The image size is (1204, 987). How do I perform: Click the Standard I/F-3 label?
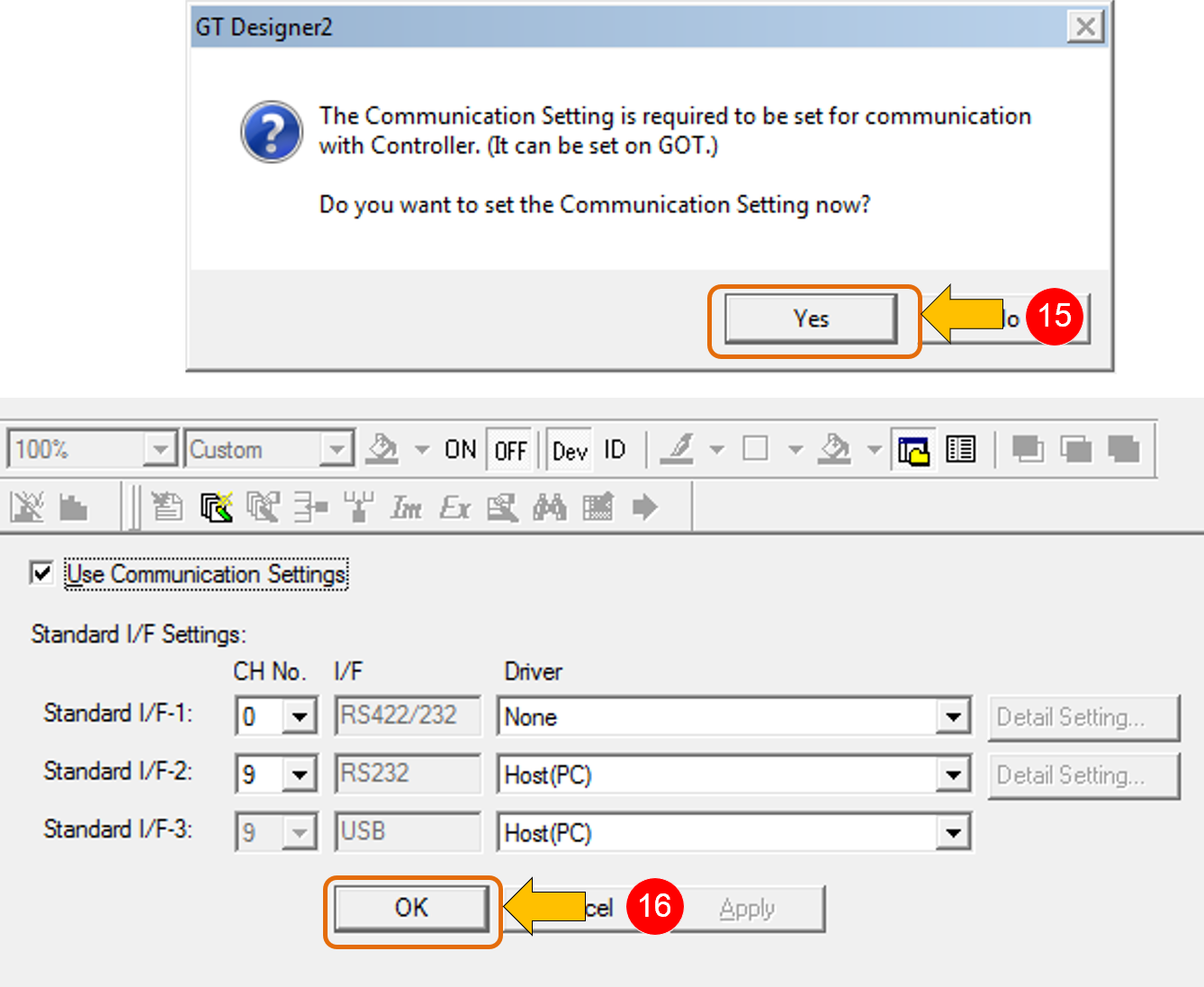(x=118, y=830)
